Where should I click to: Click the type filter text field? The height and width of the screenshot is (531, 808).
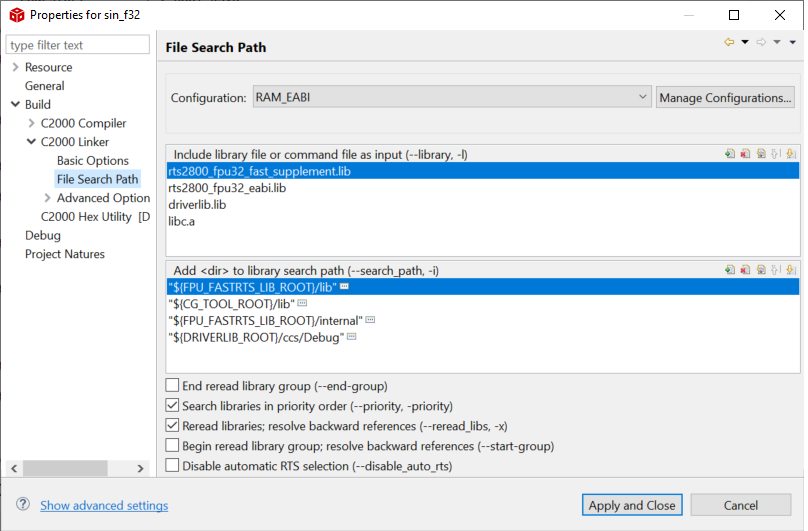point(78,45)
